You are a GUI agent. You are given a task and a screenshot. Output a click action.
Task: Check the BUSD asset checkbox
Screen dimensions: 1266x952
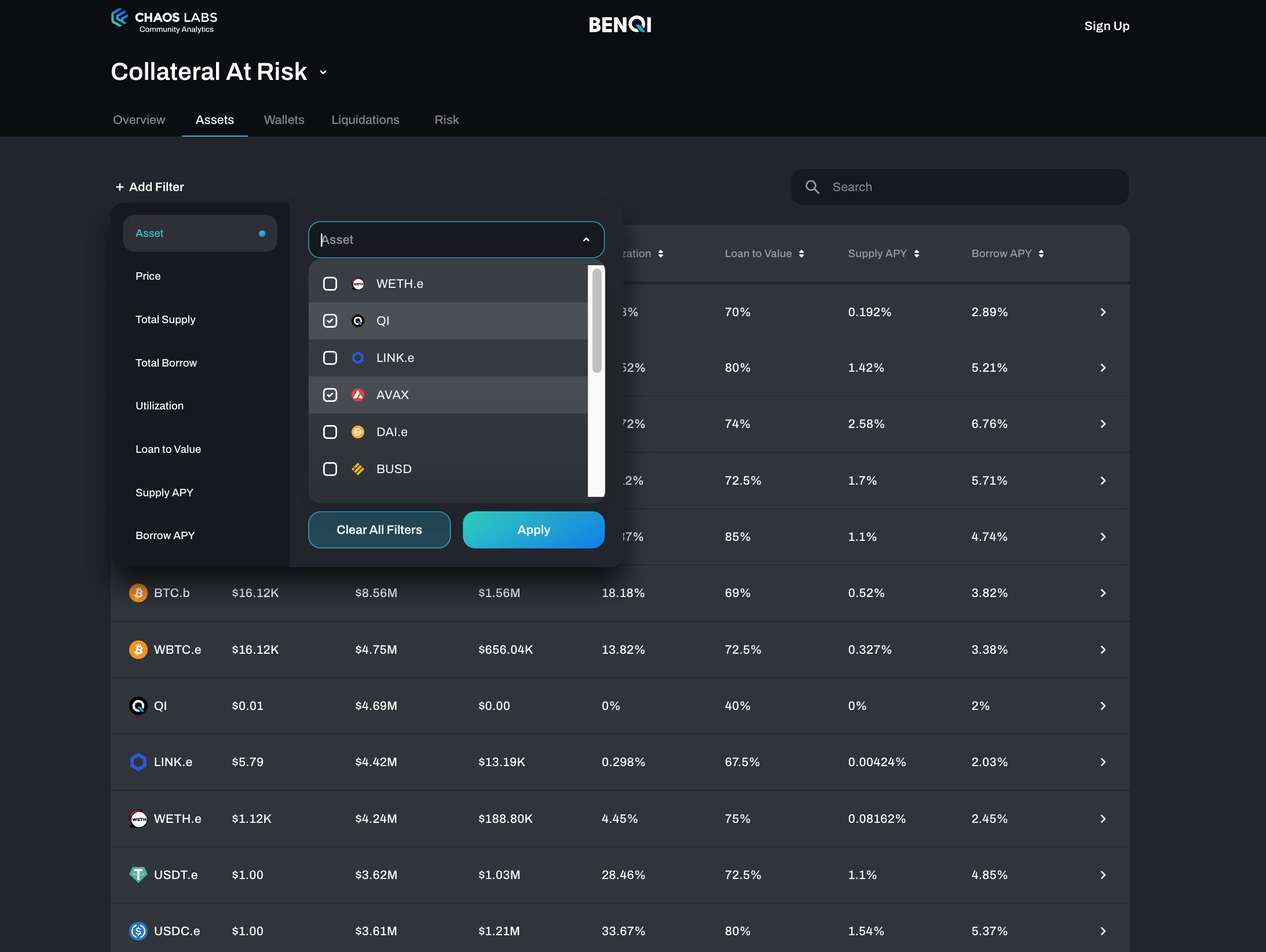point(330,469)
